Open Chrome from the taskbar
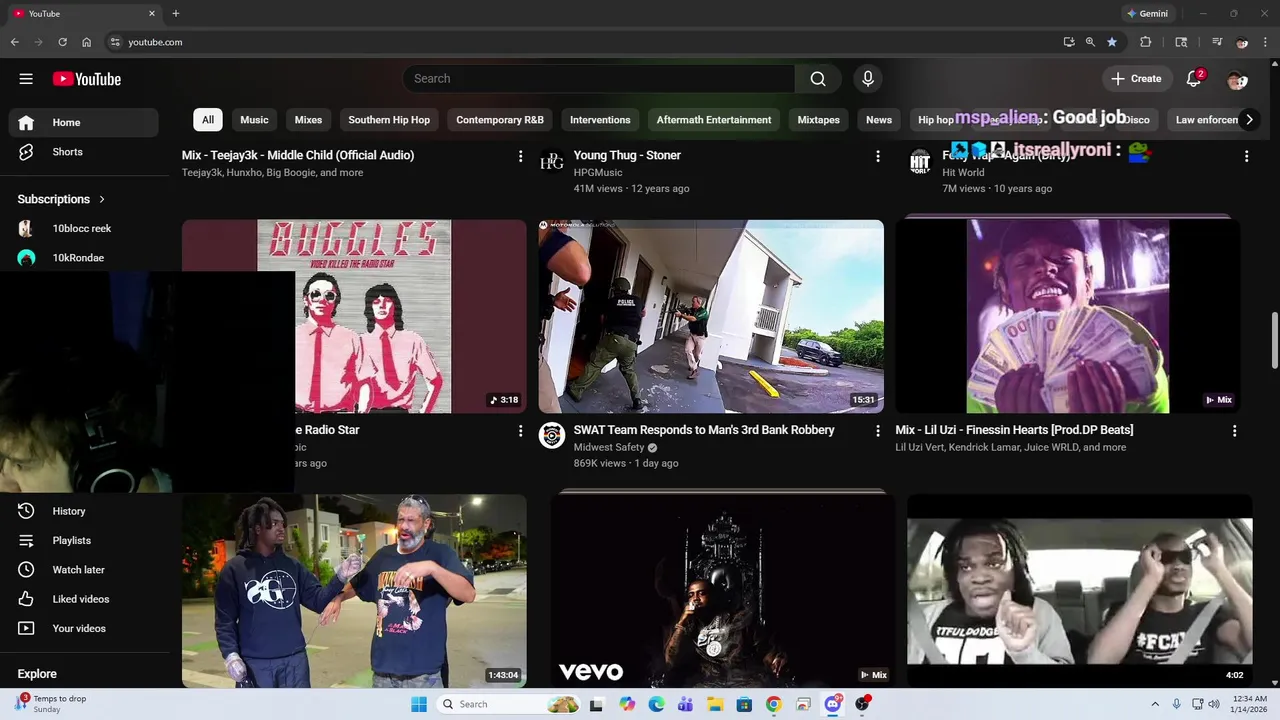This screenshot has height=720, width=1280. tap(773, 704)
